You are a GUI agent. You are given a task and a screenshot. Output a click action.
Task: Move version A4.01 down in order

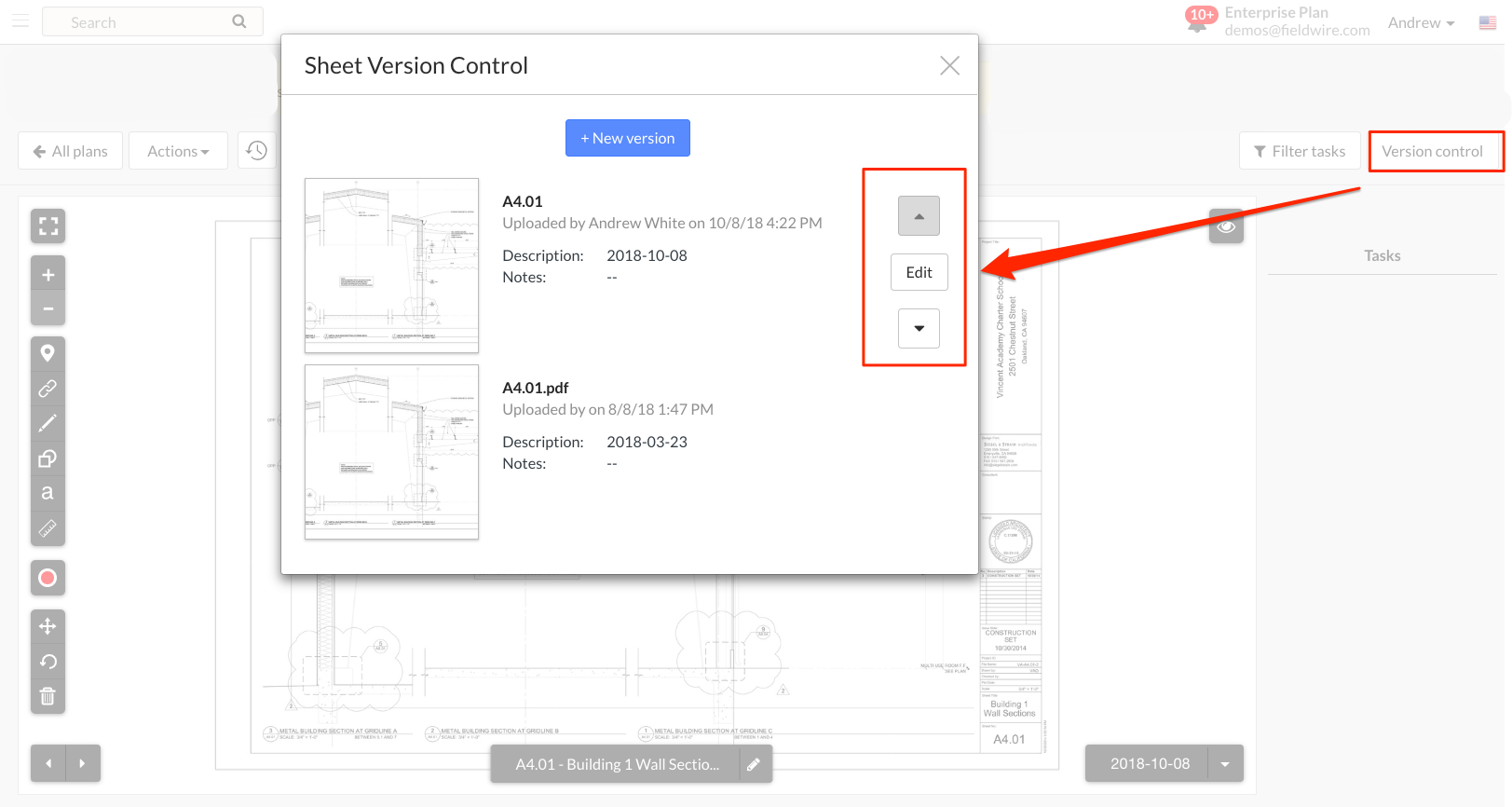919,328
